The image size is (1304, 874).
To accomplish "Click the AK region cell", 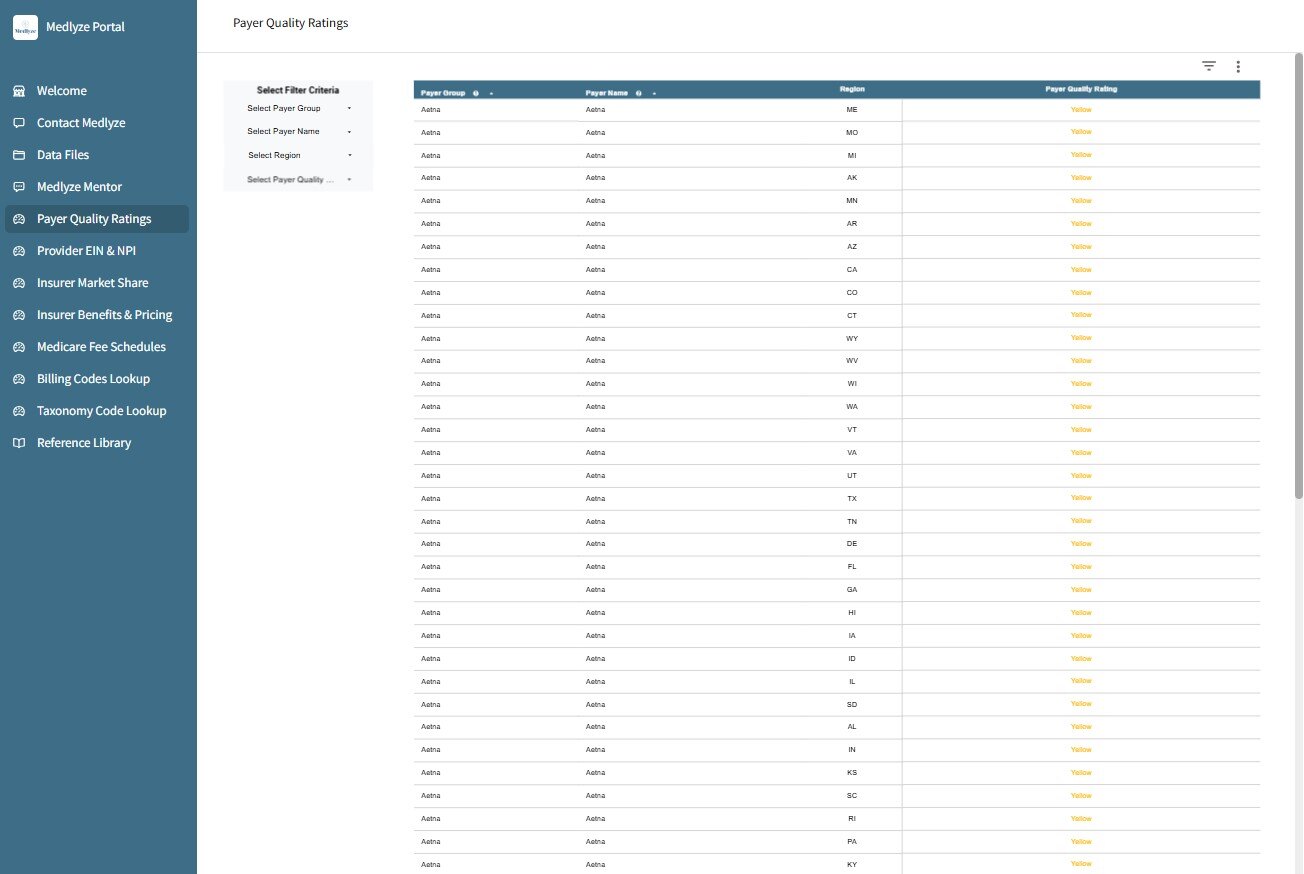I will point(852,178).
